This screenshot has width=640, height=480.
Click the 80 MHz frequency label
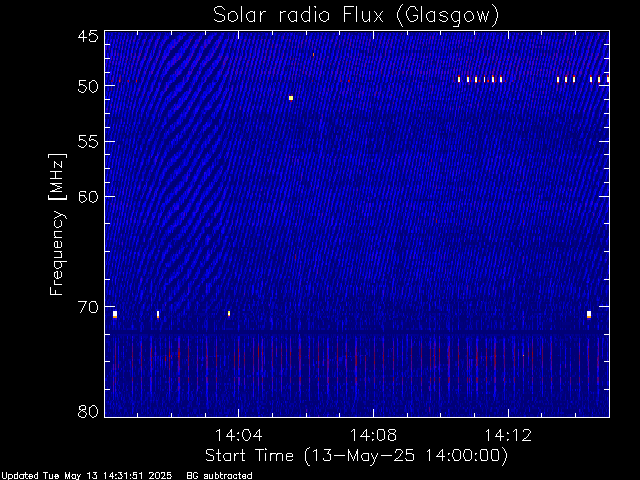tap(88, 411)
